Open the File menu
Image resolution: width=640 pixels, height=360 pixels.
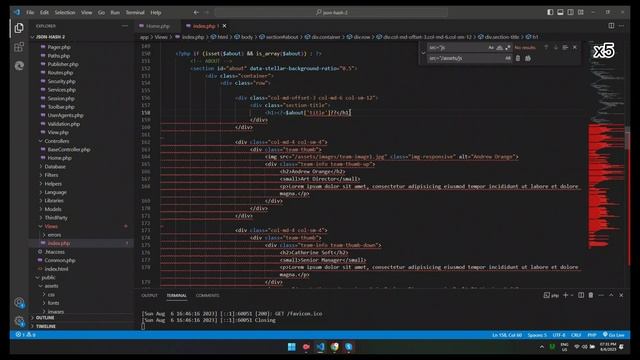point(30,12)
